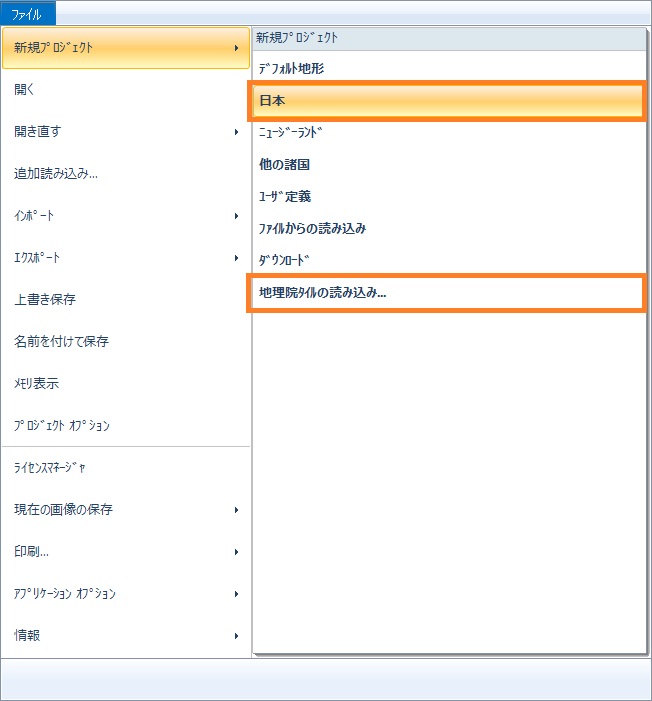This screenshot has height=701, width=652.
Task: Choose ファイルからの読み込み entry
Action: [x=449, y=228]
